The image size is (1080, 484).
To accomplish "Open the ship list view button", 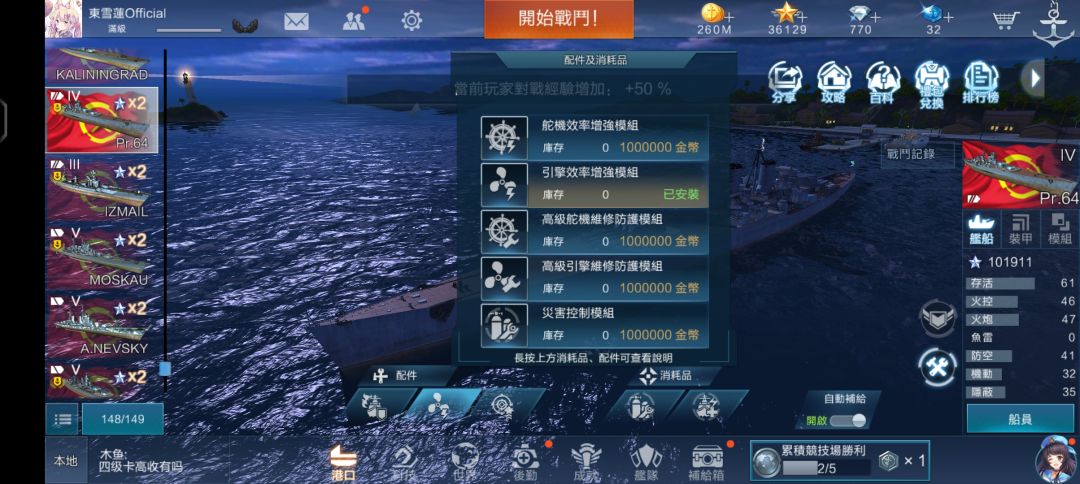I will point(62,419).
